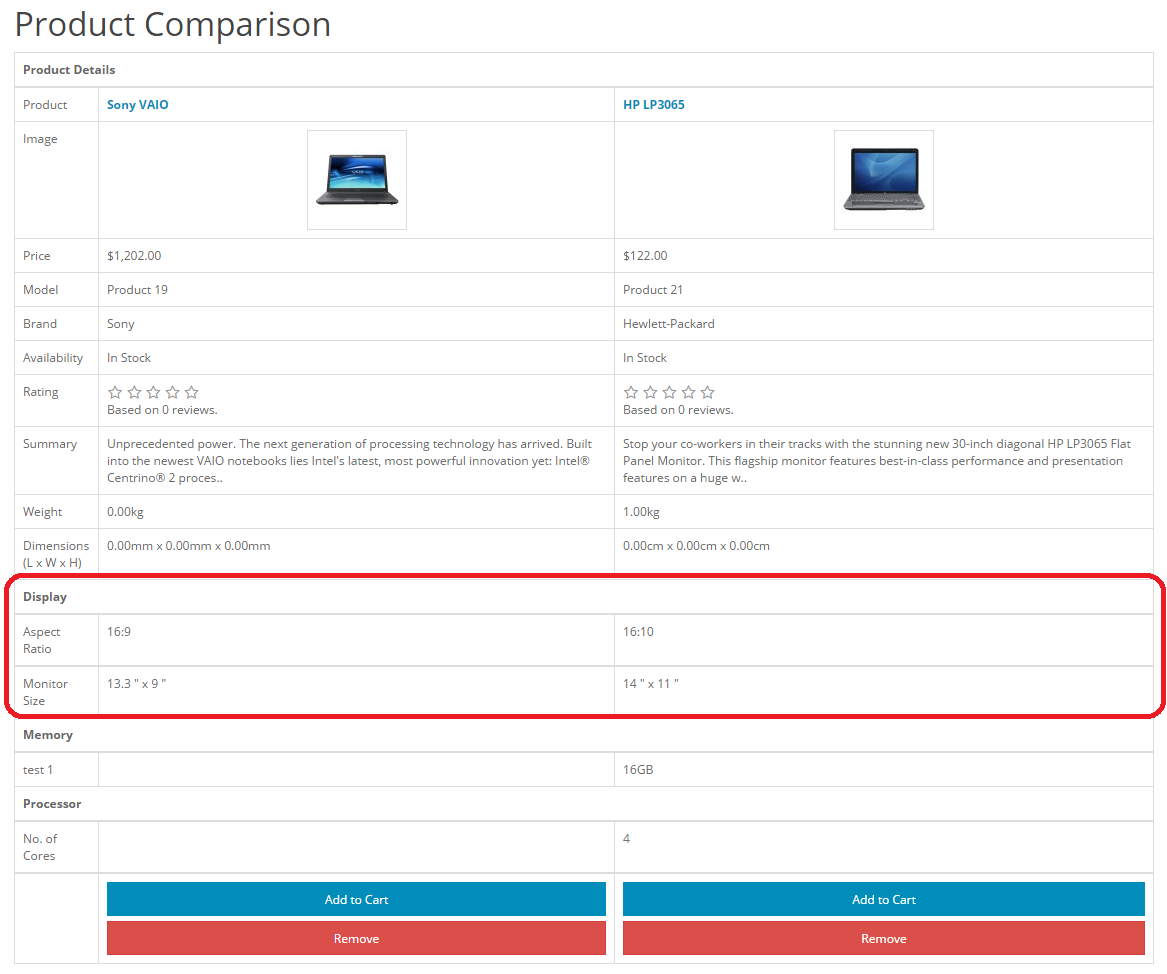Click the Dimensions (L x W x H) label
1167x974 pixels.
56,554
